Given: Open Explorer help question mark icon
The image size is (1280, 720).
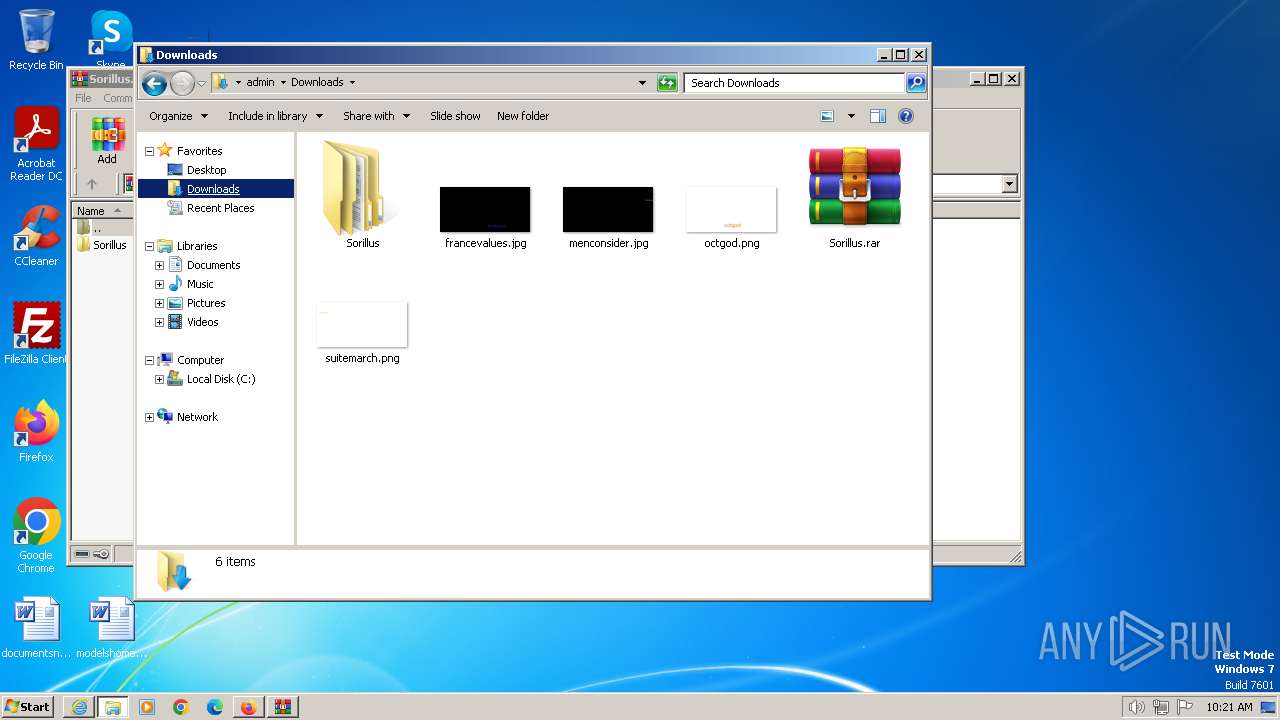Looking at the screenshot, I should pos(906,116).
